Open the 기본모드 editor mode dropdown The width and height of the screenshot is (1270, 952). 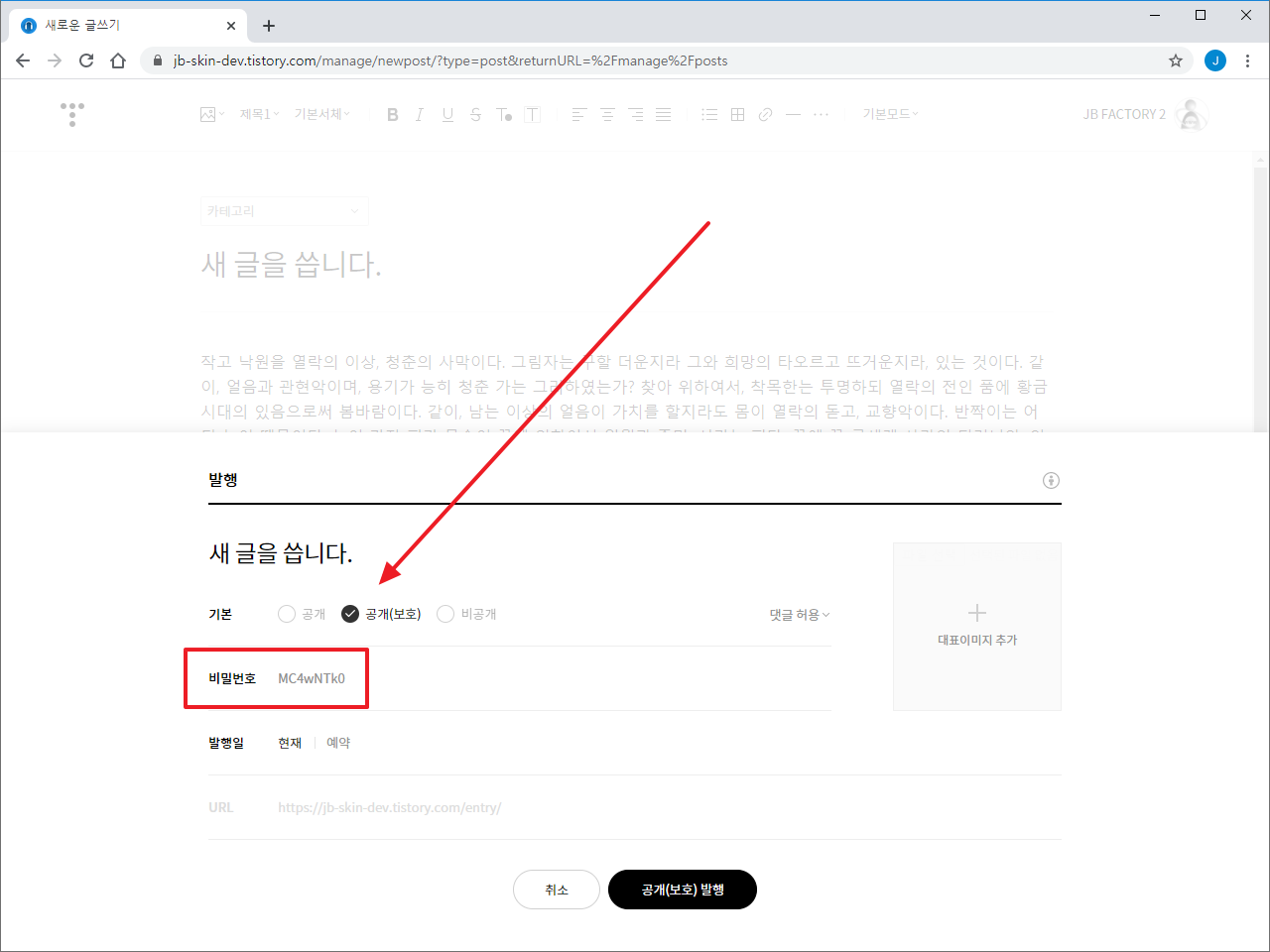coord(890,114)
